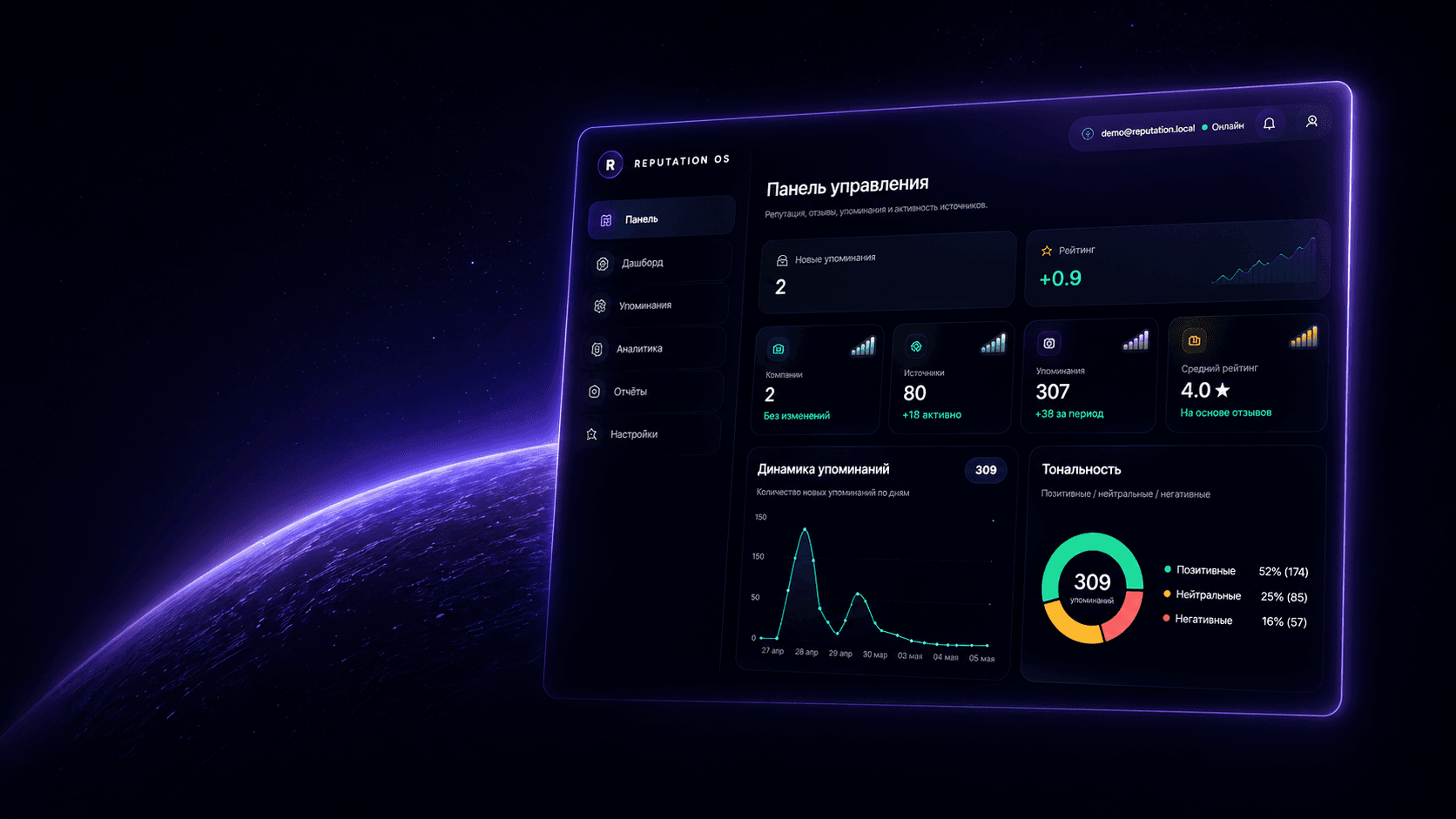Viewport: 1456px width, 819px height.
Task: Click the Упоминания stat card icon
Action: [1049, 344]
